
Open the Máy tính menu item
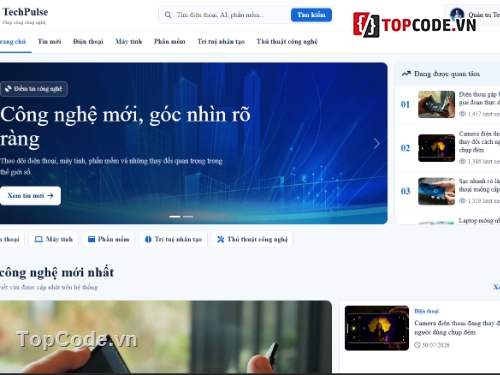pyautogui.click(x=129, y=42)
